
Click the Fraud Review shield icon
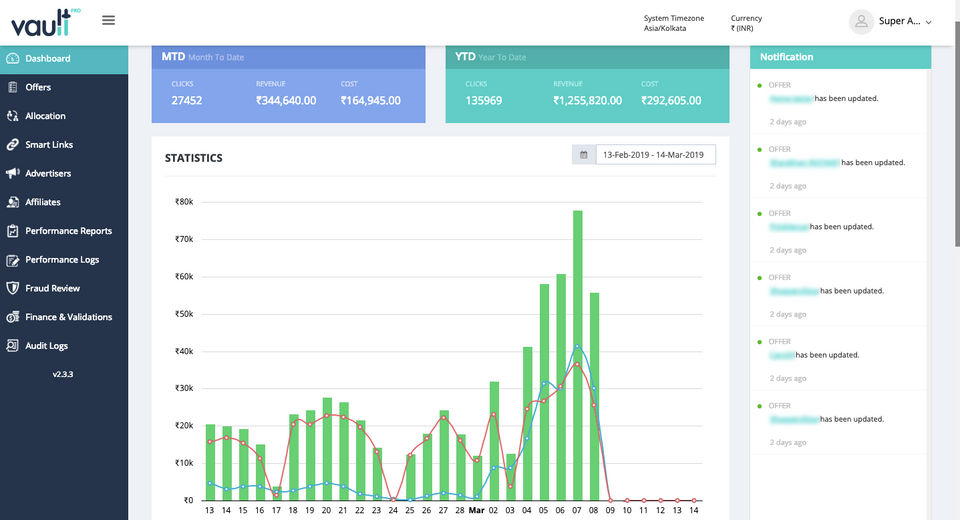(x=12, y=288)
